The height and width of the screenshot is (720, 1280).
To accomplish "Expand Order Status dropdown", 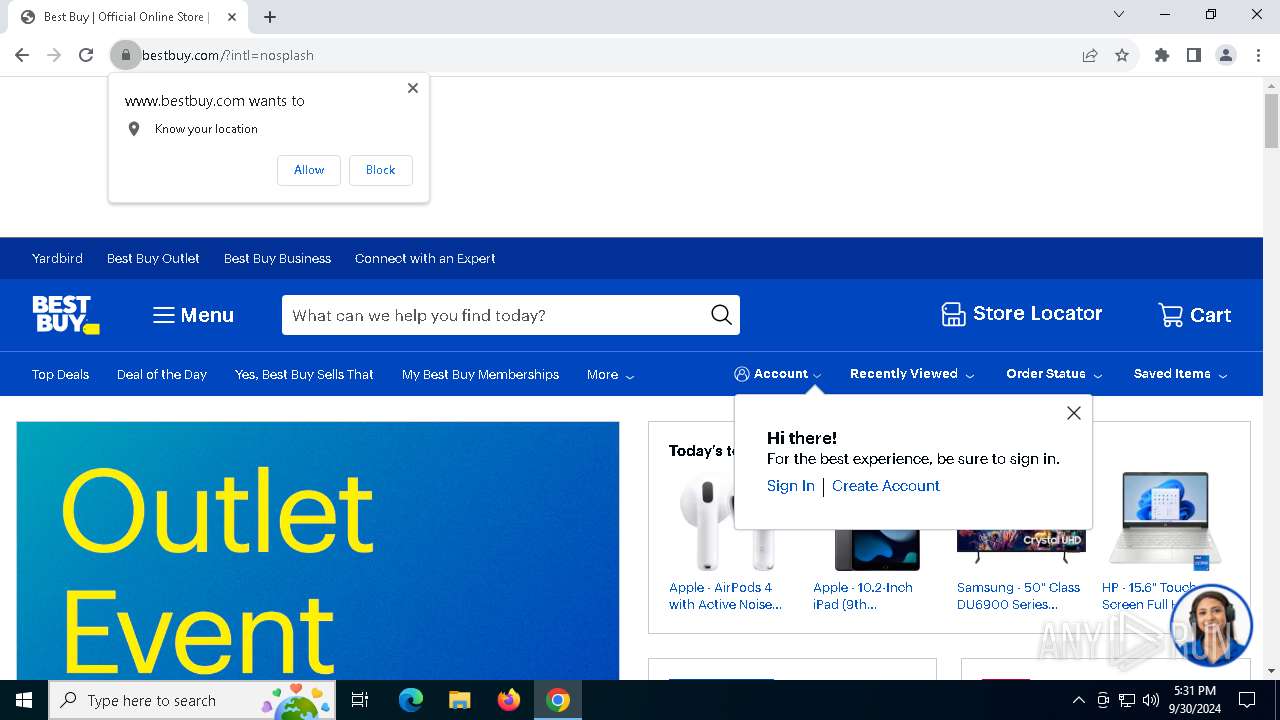I will click(x=1054, y=374).
